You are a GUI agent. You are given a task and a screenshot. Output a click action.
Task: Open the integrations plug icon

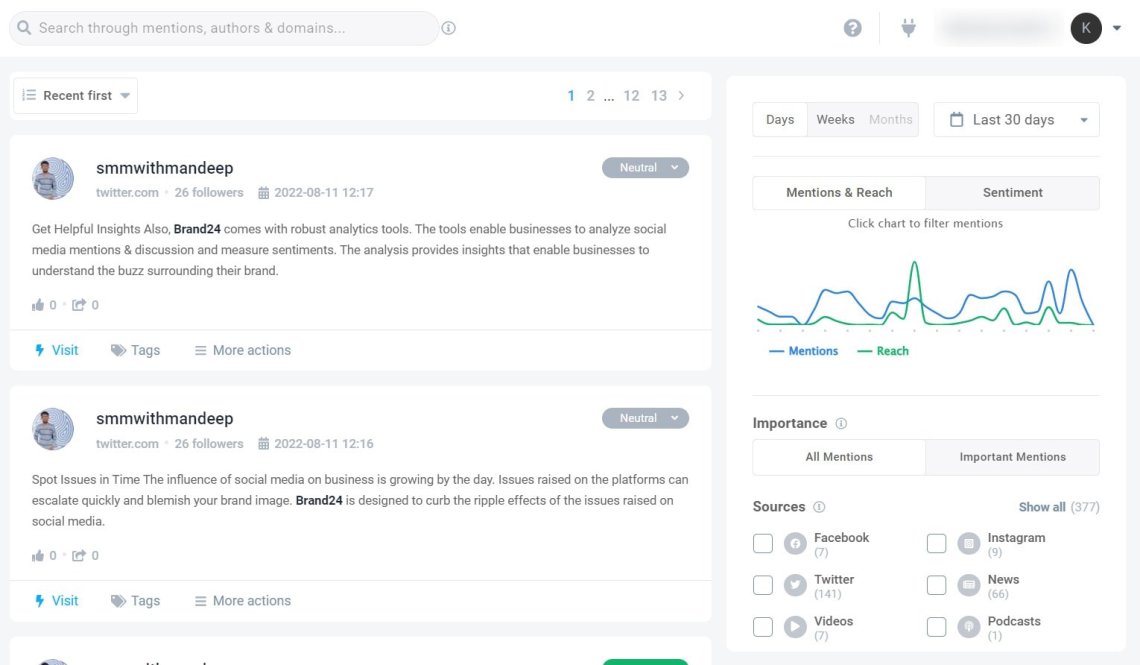(x=908, y=28)
